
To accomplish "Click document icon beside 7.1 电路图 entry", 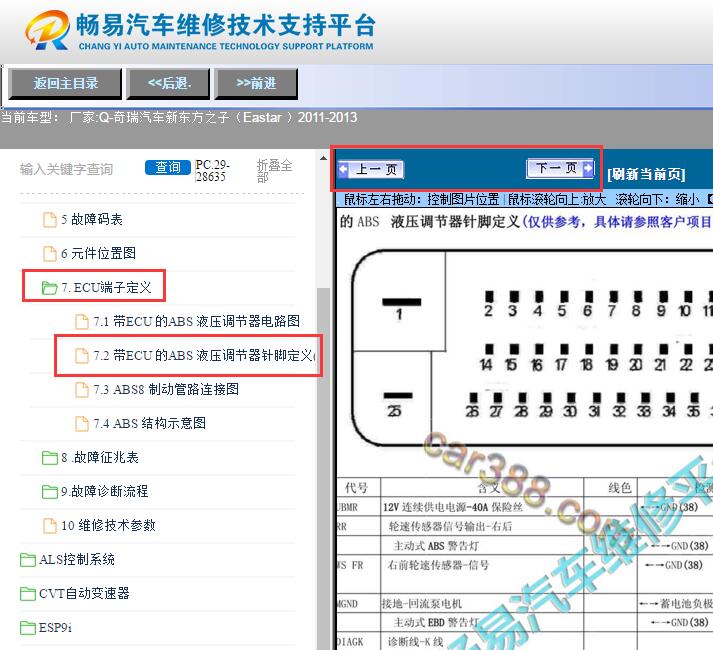I will tap(82, 322).
